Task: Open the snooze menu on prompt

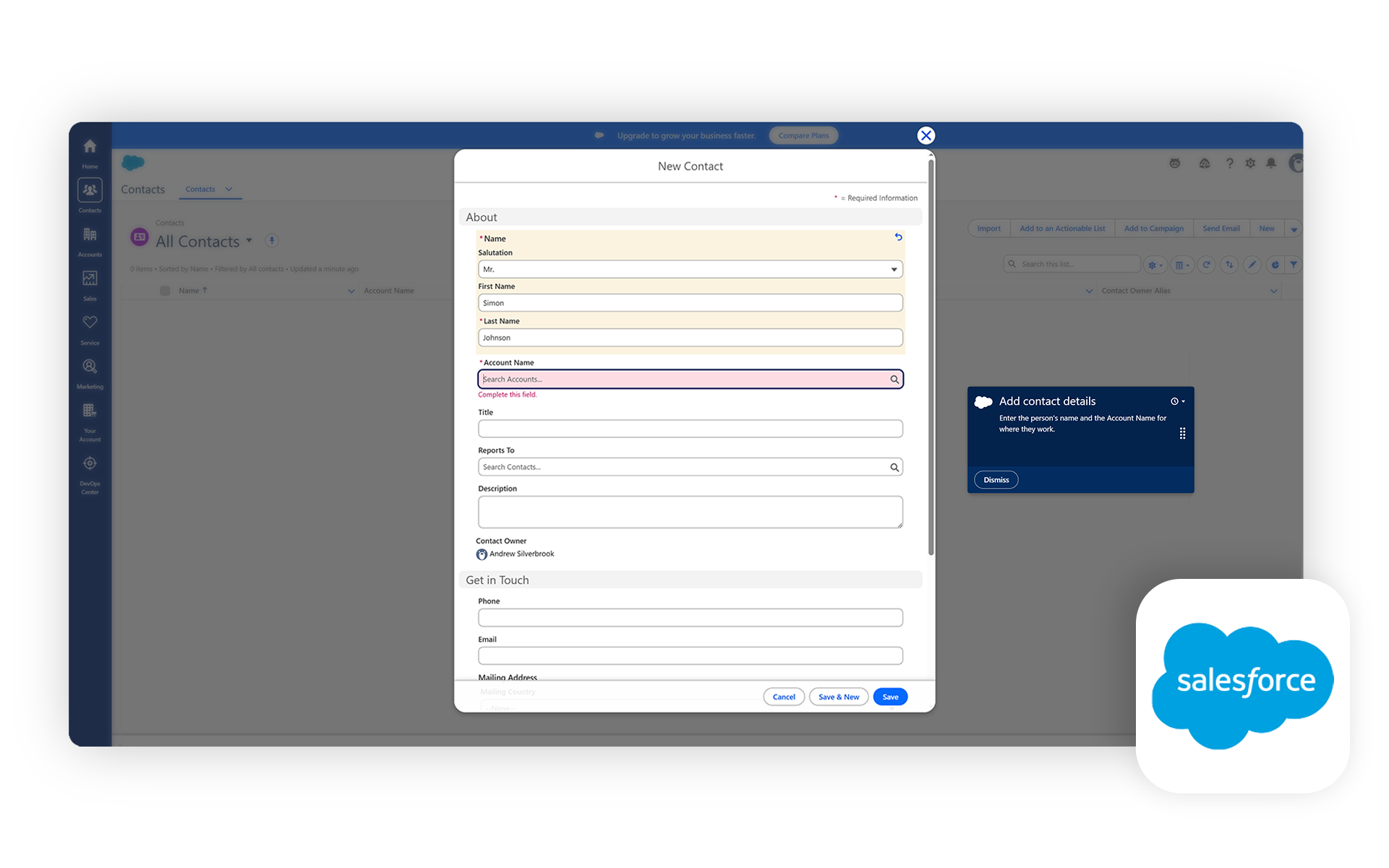Action: 1177,401
